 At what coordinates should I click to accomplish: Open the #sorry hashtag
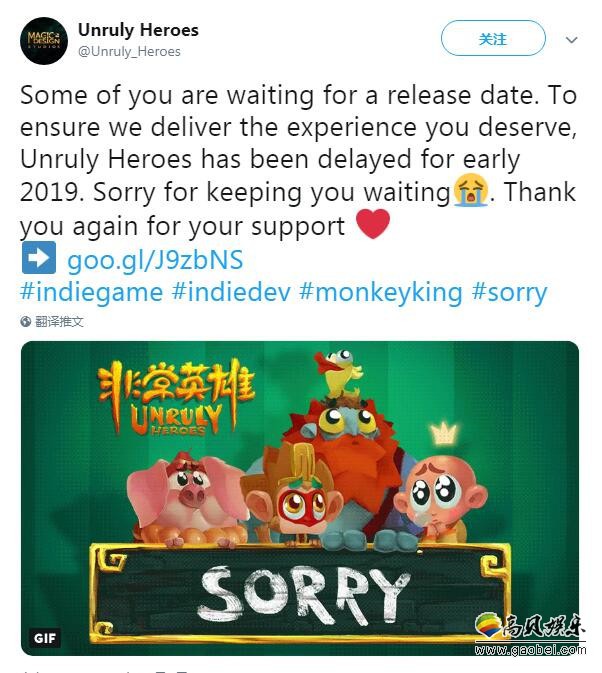509,292
